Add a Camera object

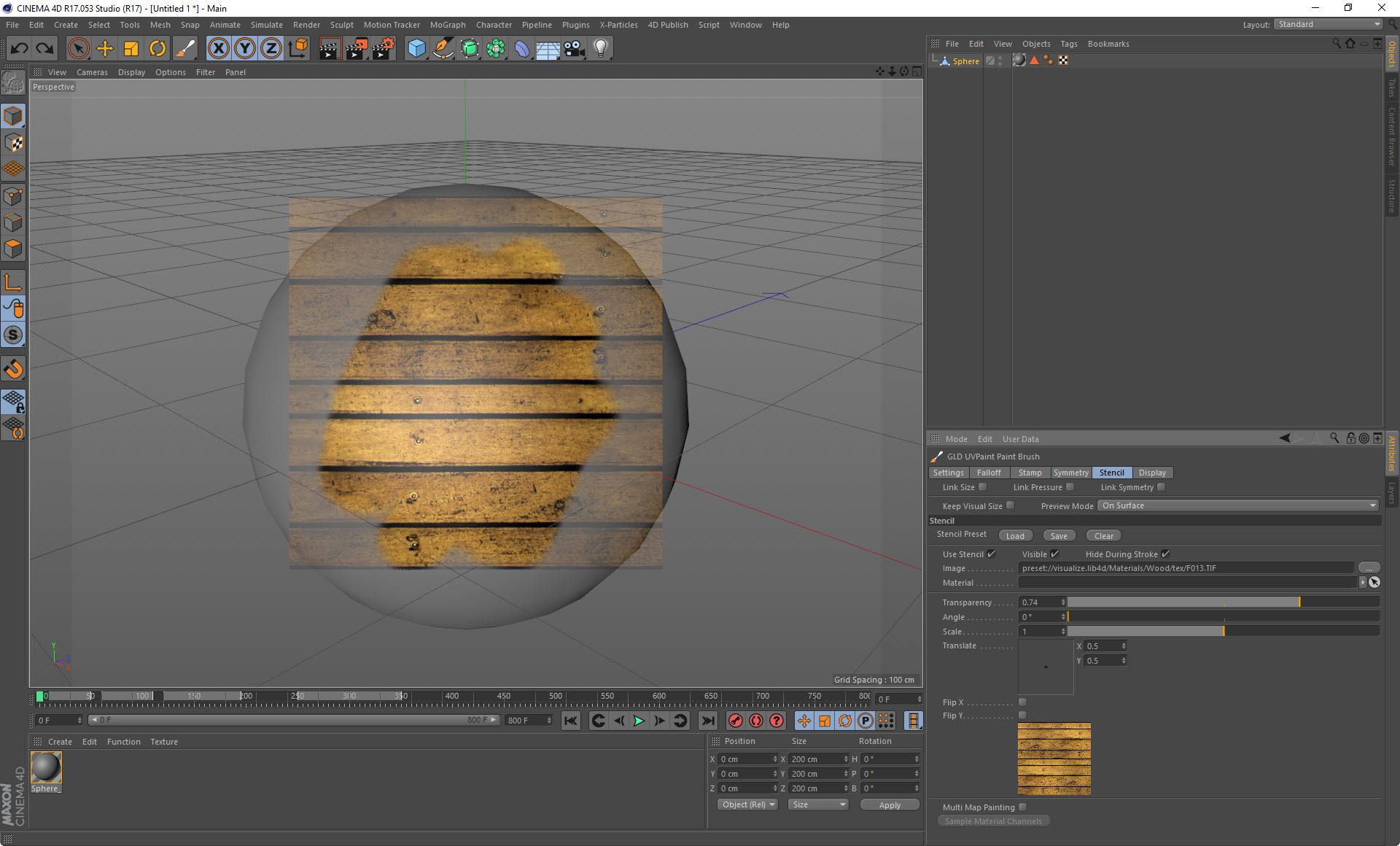[575, 48]
